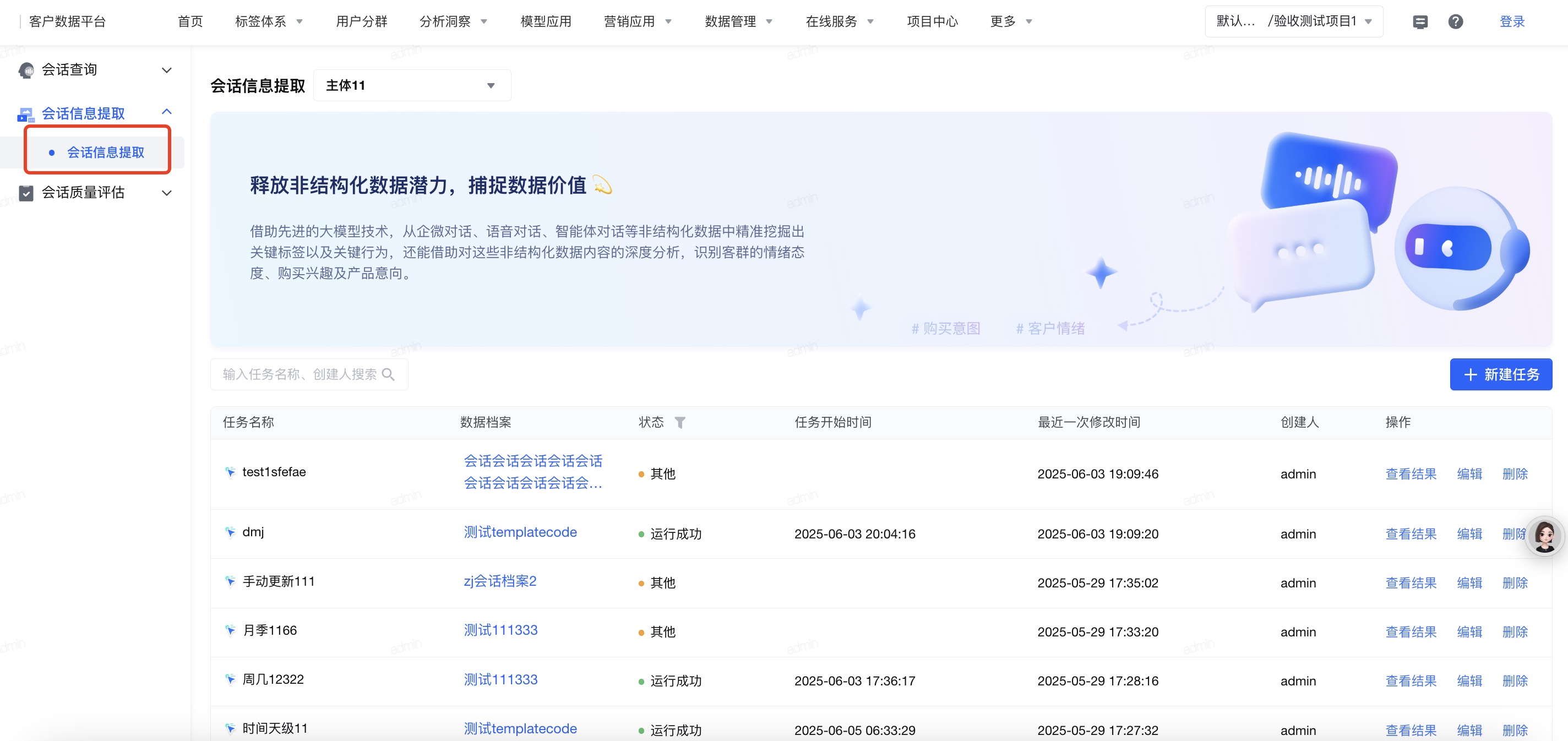Click the task icon beside 时间天级11

click(230, 728)
